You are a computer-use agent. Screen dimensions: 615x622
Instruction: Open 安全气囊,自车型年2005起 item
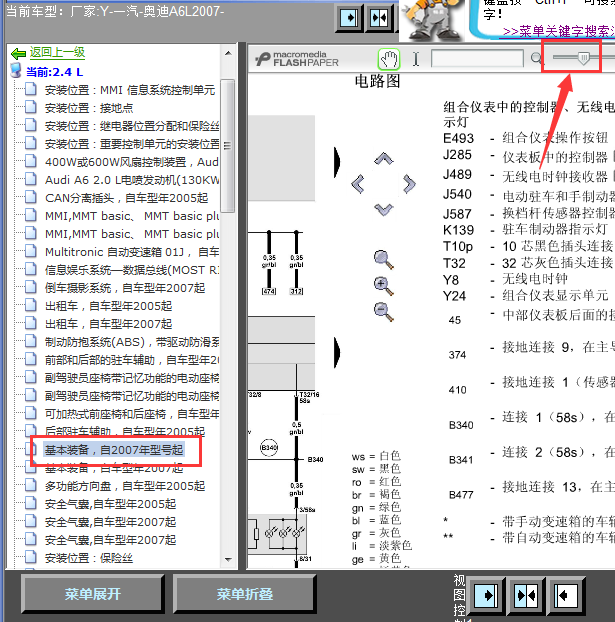click(110, 504)
